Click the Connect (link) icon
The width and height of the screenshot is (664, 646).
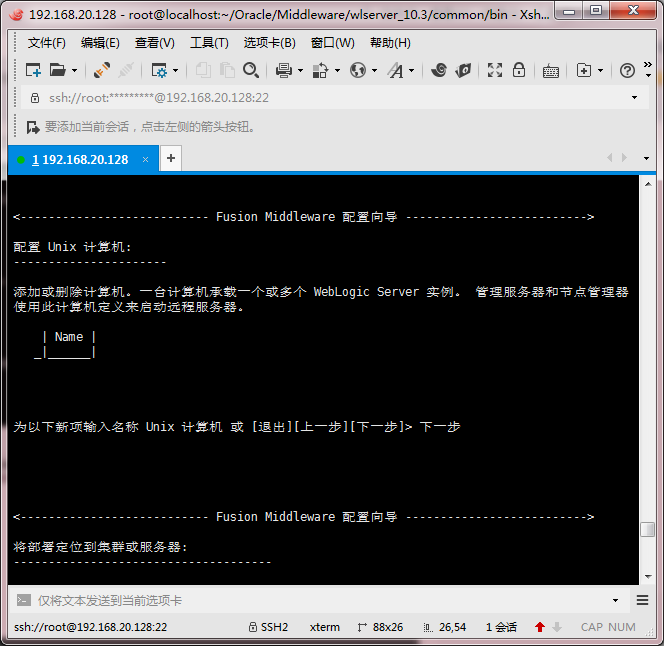pyautogui.click(x=102, y=70)
